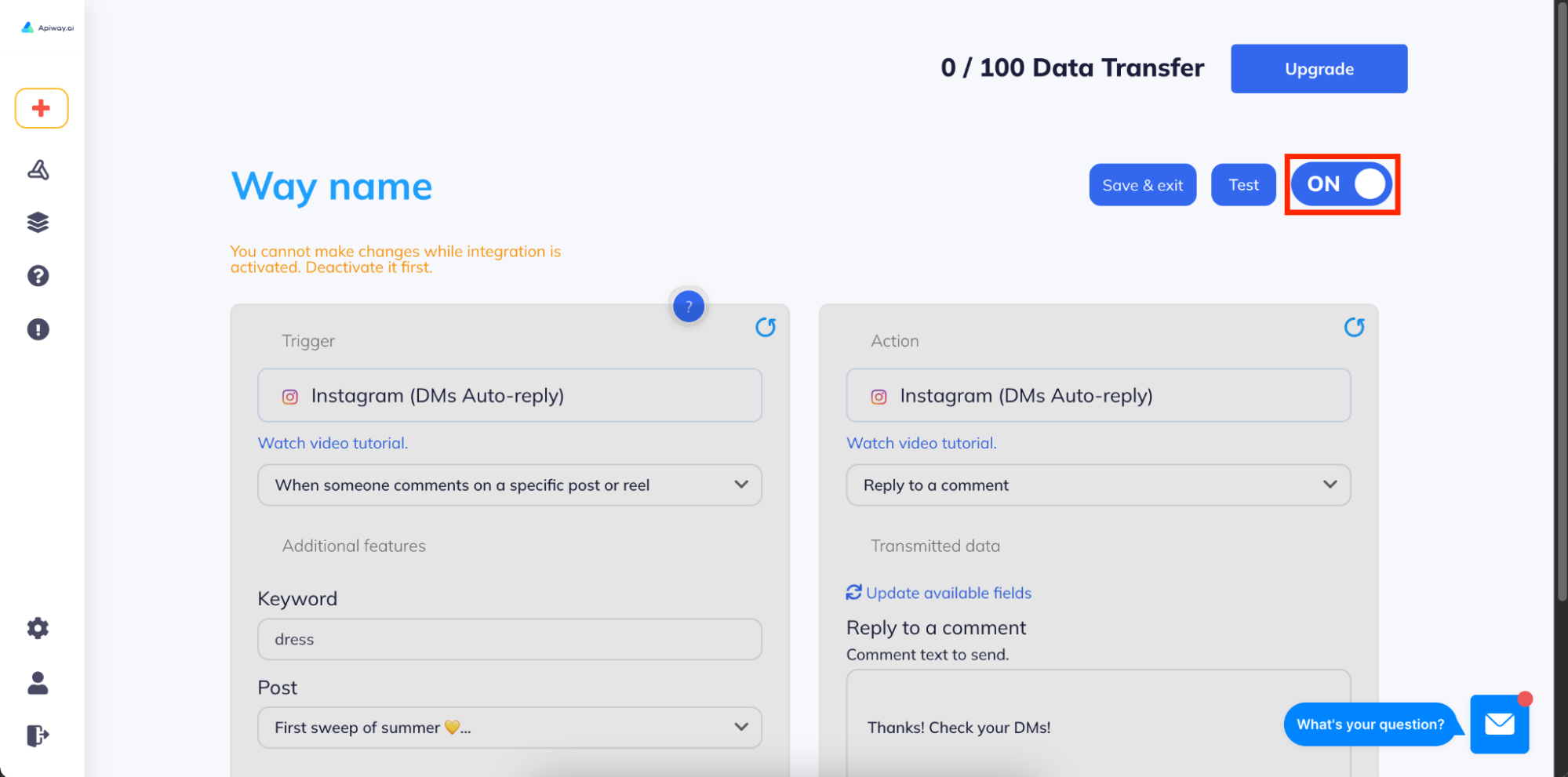Reset the Action panel with refresh icon
1568x777 pixels.
click(1355, 327)
